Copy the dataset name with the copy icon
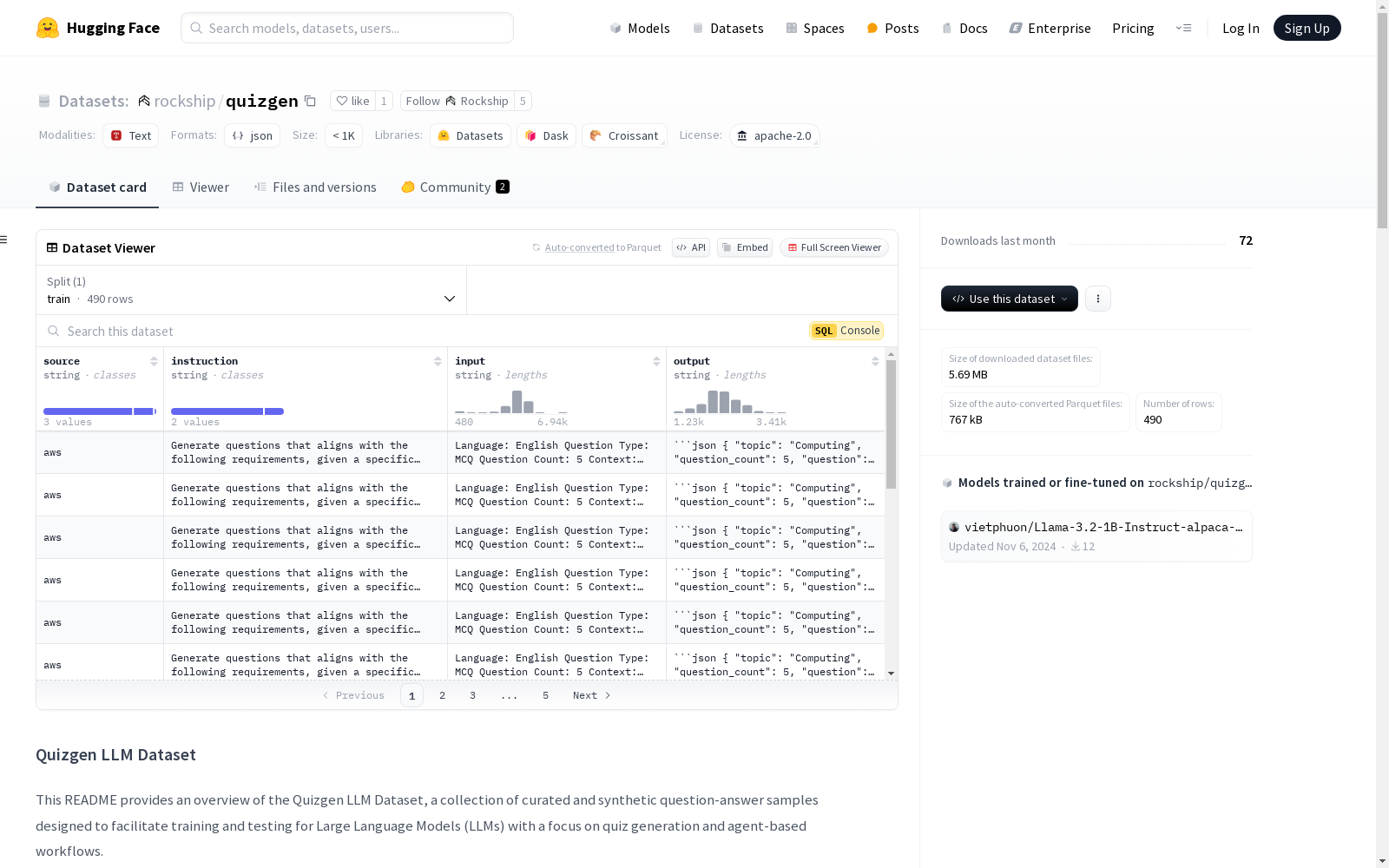The width and height of the screenshot is (1389, 868). coord(310,101)
